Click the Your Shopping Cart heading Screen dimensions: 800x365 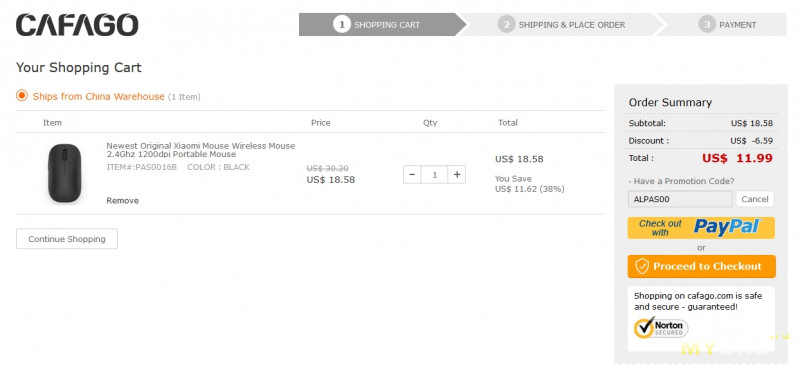(79, 67)
